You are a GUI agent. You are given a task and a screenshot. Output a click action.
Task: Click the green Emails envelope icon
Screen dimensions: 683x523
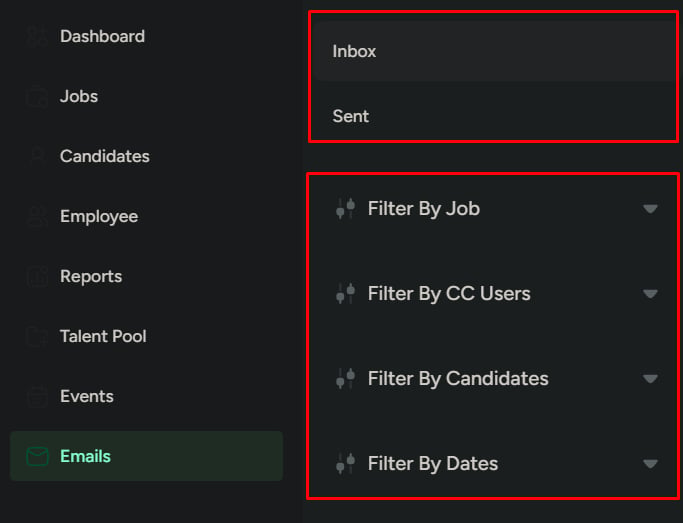click(x=37, y=456)
